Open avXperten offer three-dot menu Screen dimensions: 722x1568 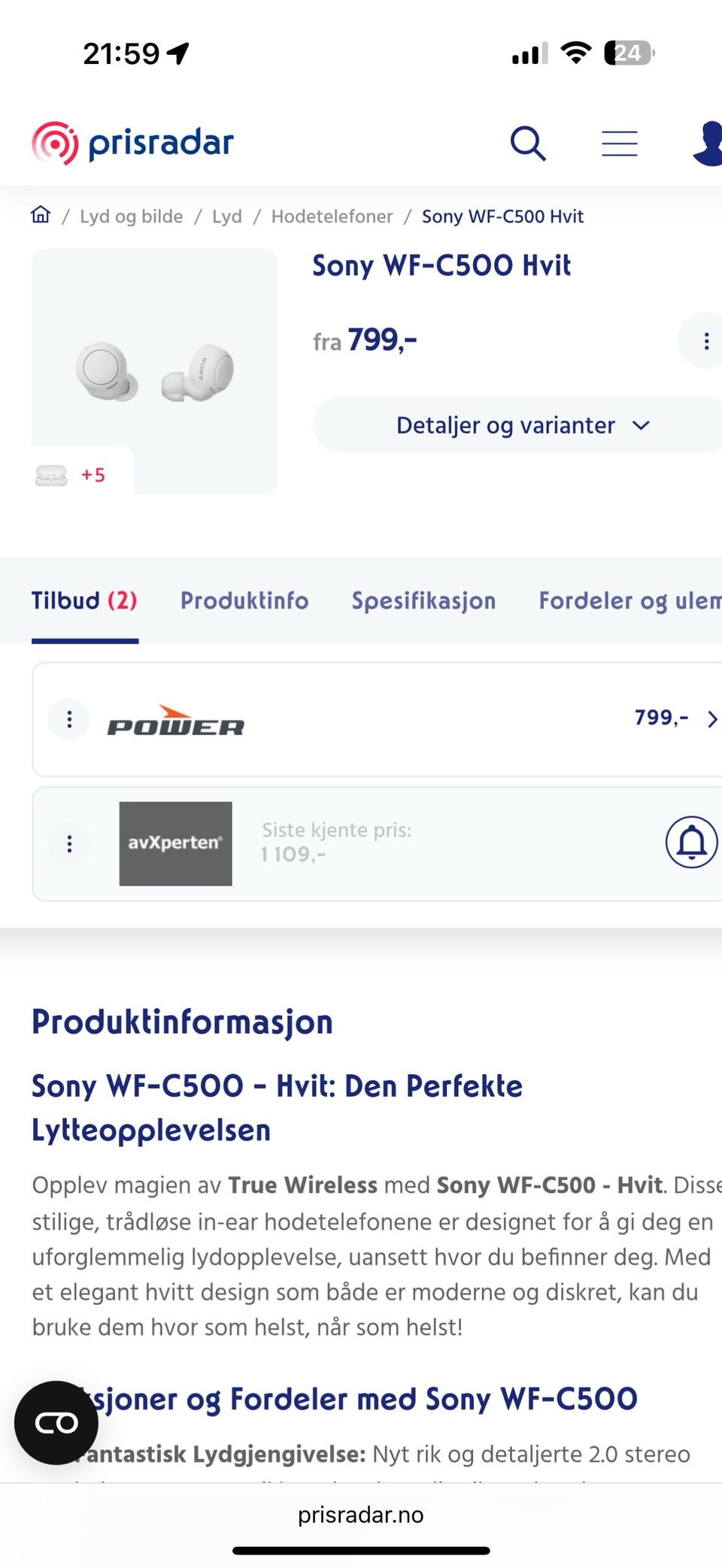tap(69, 843)
